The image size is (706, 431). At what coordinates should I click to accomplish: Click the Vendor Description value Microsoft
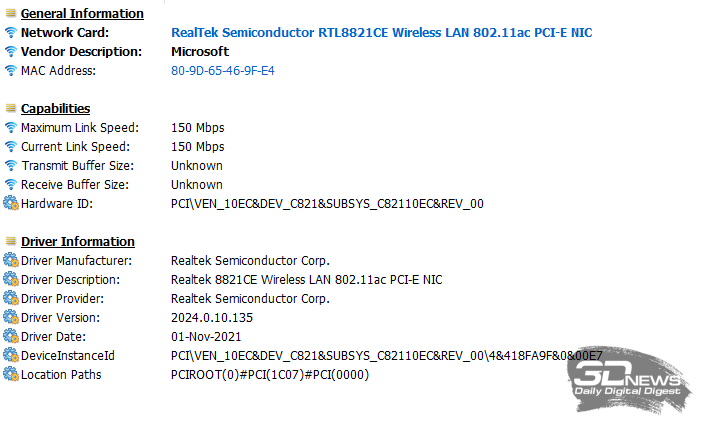pyautogui.click(x=199, y=52)
